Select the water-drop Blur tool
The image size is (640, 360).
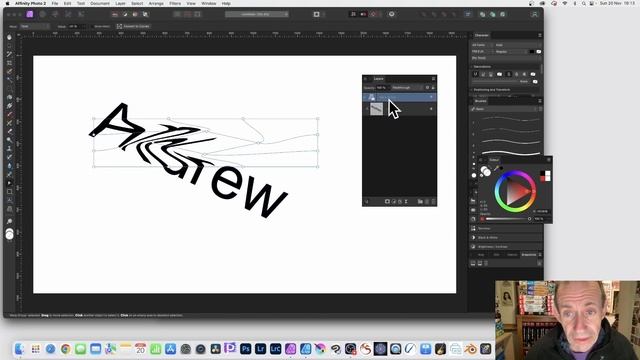9,166
